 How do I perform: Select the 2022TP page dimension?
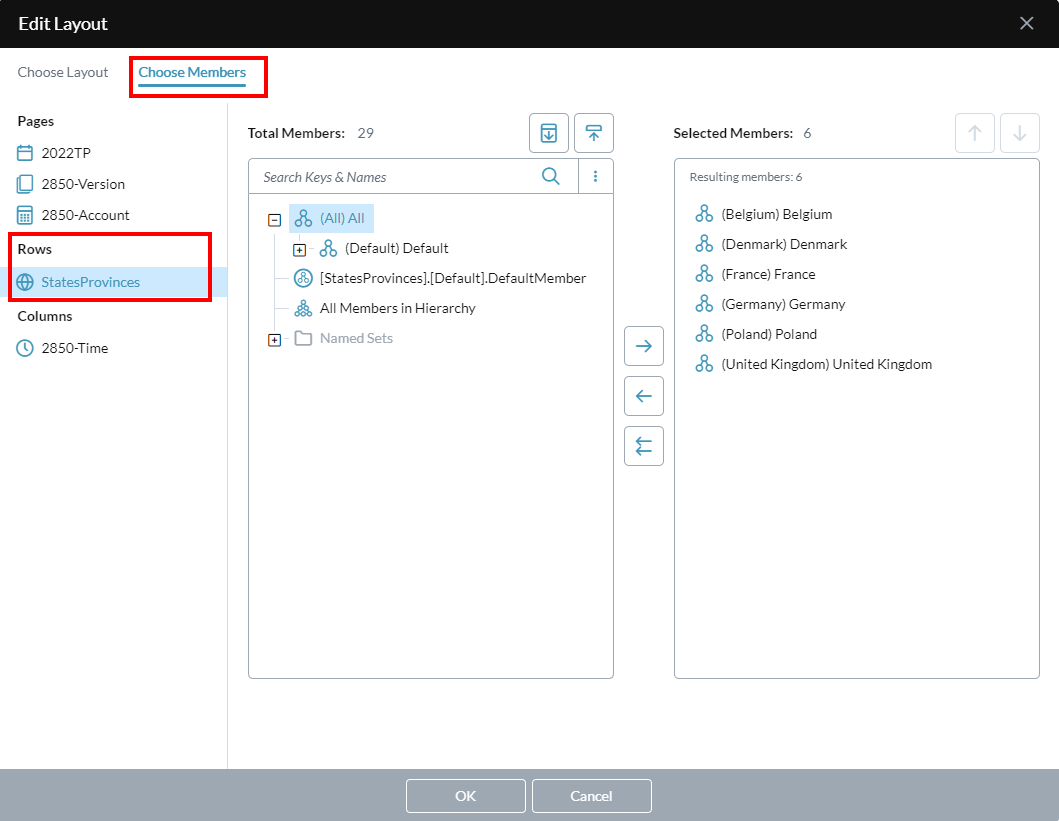(x=66, y=153)
